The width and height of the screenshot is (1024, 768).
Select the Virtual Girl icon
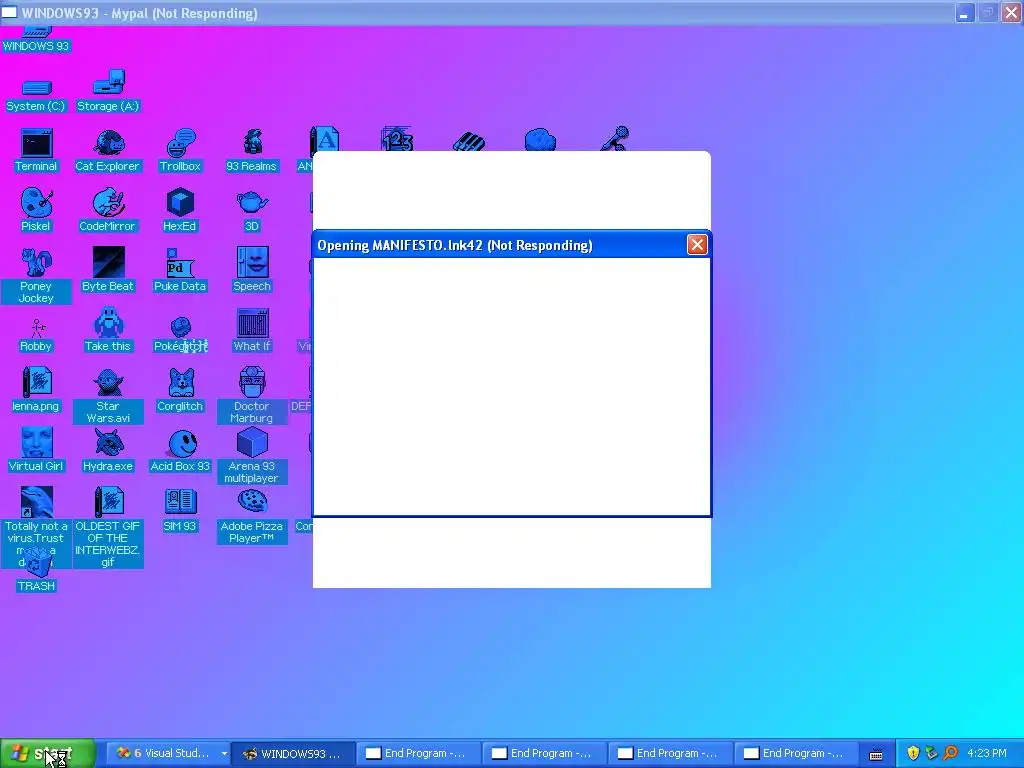point(36,450)
